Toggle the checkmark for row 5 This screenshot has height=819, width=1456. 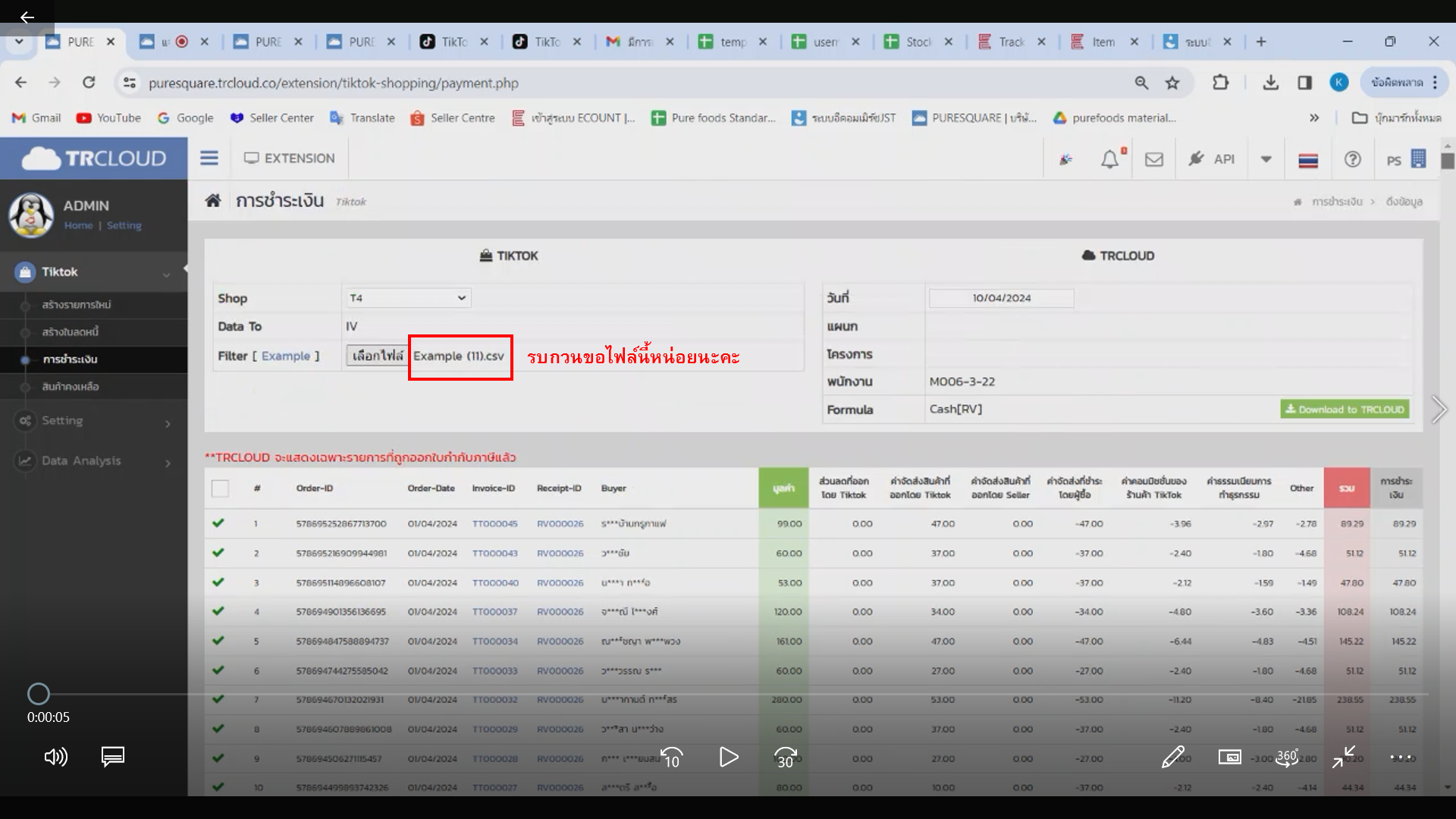[218, 641]
